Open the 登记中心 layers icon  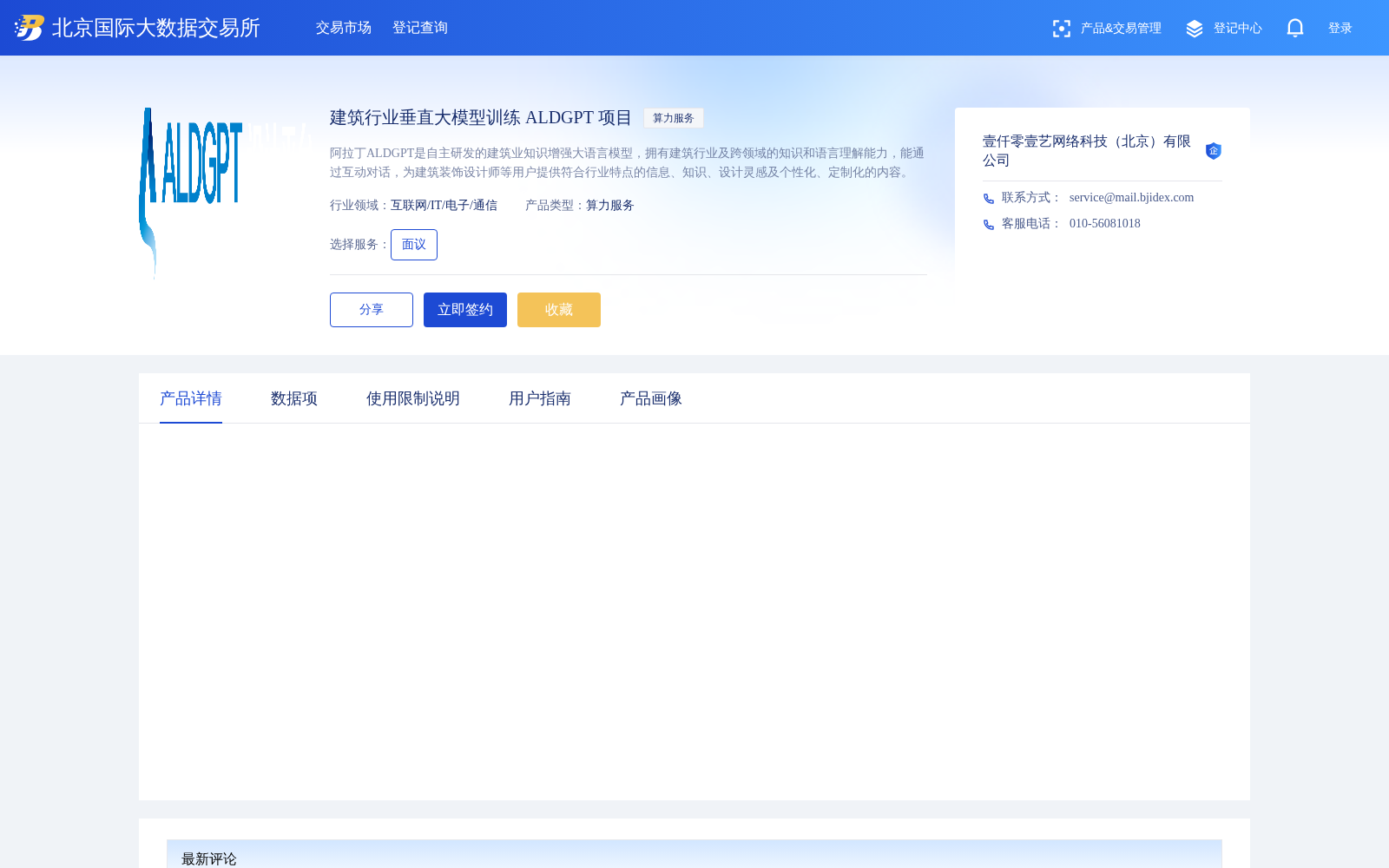pos(1195,29)
